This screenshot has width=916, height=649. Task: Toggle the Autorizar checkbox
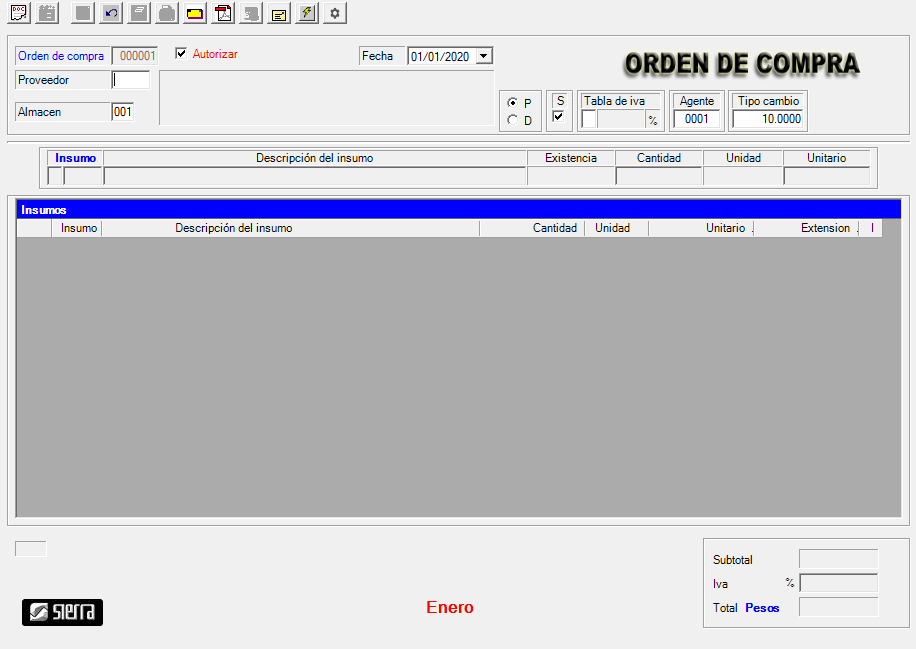point(181,54)
